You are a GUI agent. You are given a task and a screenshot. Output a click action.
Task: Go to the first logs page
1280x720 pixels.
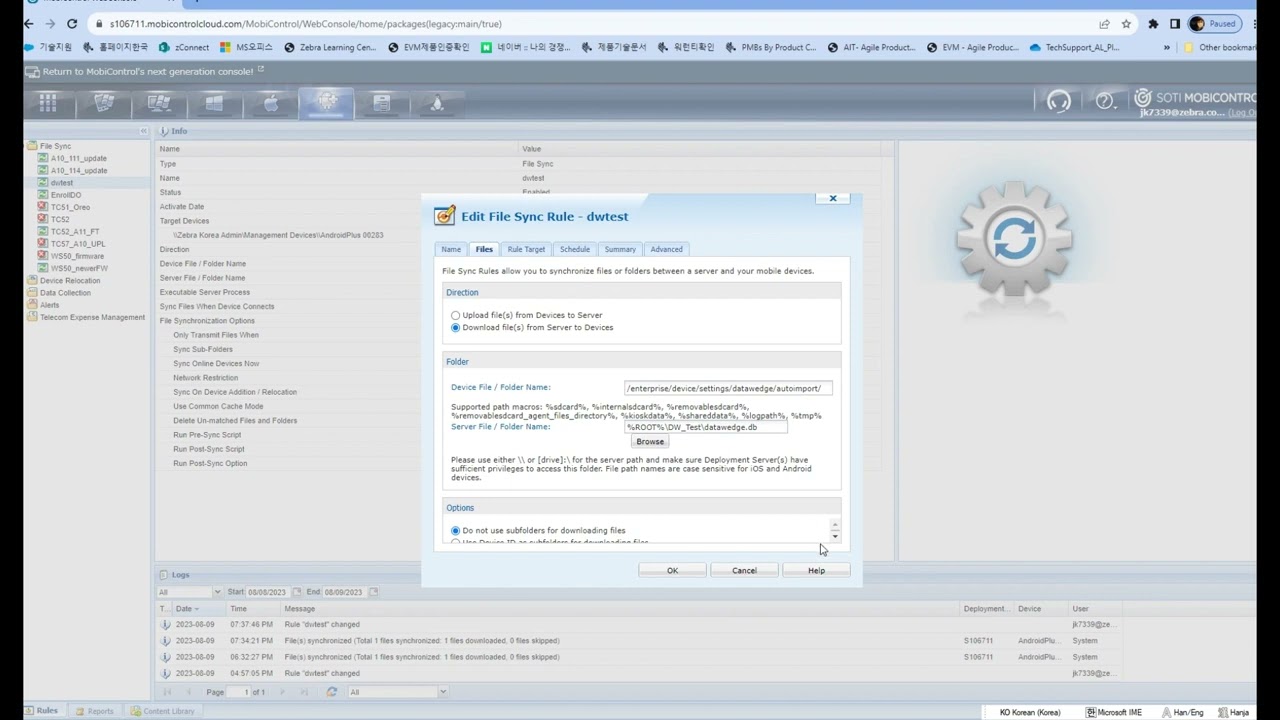167,692
